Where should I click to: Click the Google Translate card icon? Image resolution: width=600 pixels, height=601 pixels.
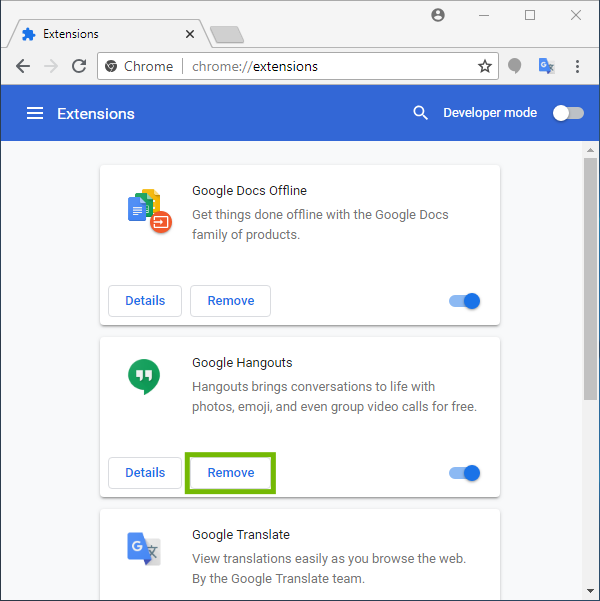point(144,548)
